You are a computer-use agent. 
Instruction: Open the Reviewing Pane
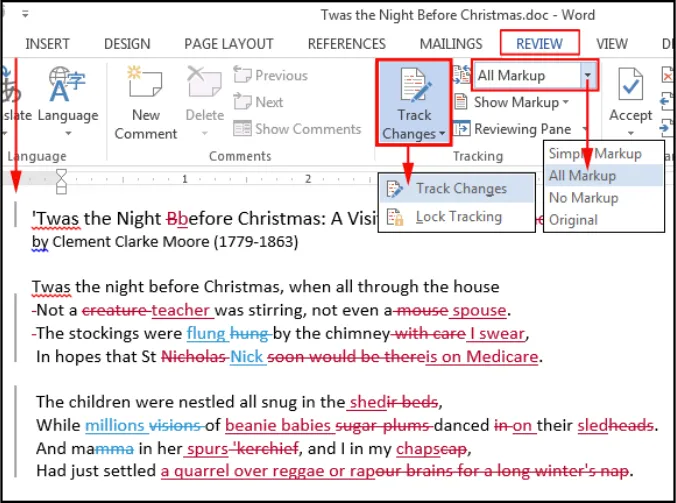click(519, 128)
